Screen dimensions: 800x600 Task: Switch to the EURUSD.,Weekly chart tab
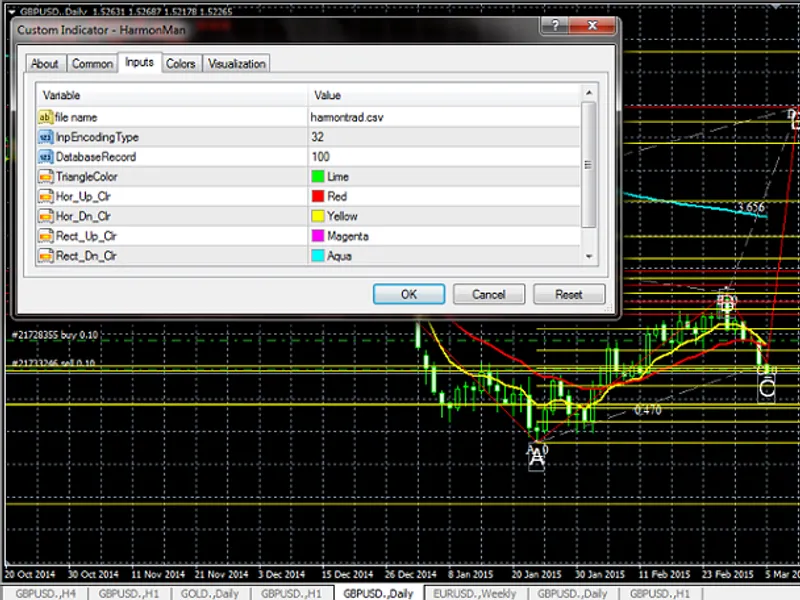pos(475,593)
